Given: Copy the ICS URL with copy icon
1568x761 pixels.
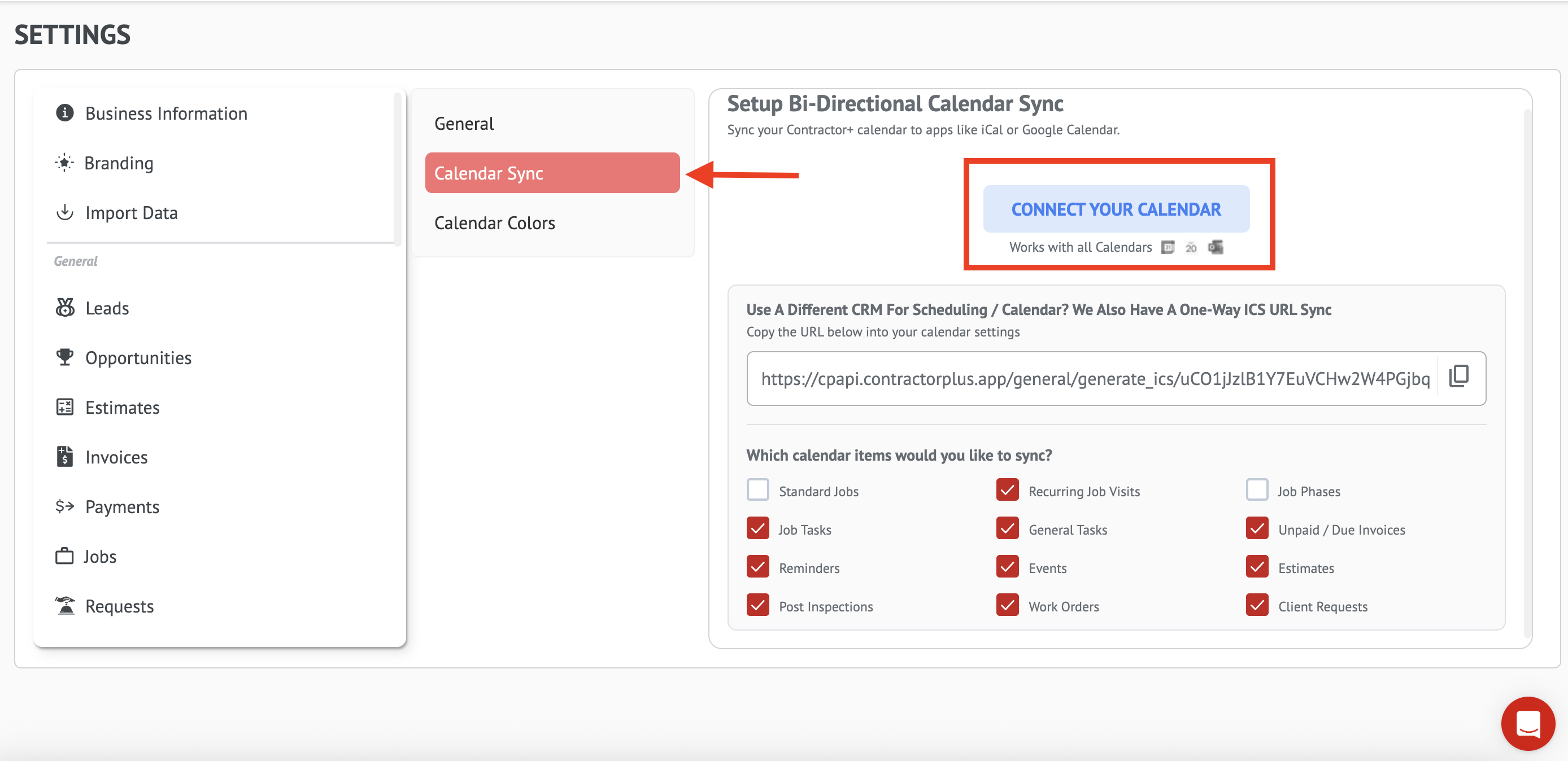Looking at the screenshot, I should [x=1458, y=377].
